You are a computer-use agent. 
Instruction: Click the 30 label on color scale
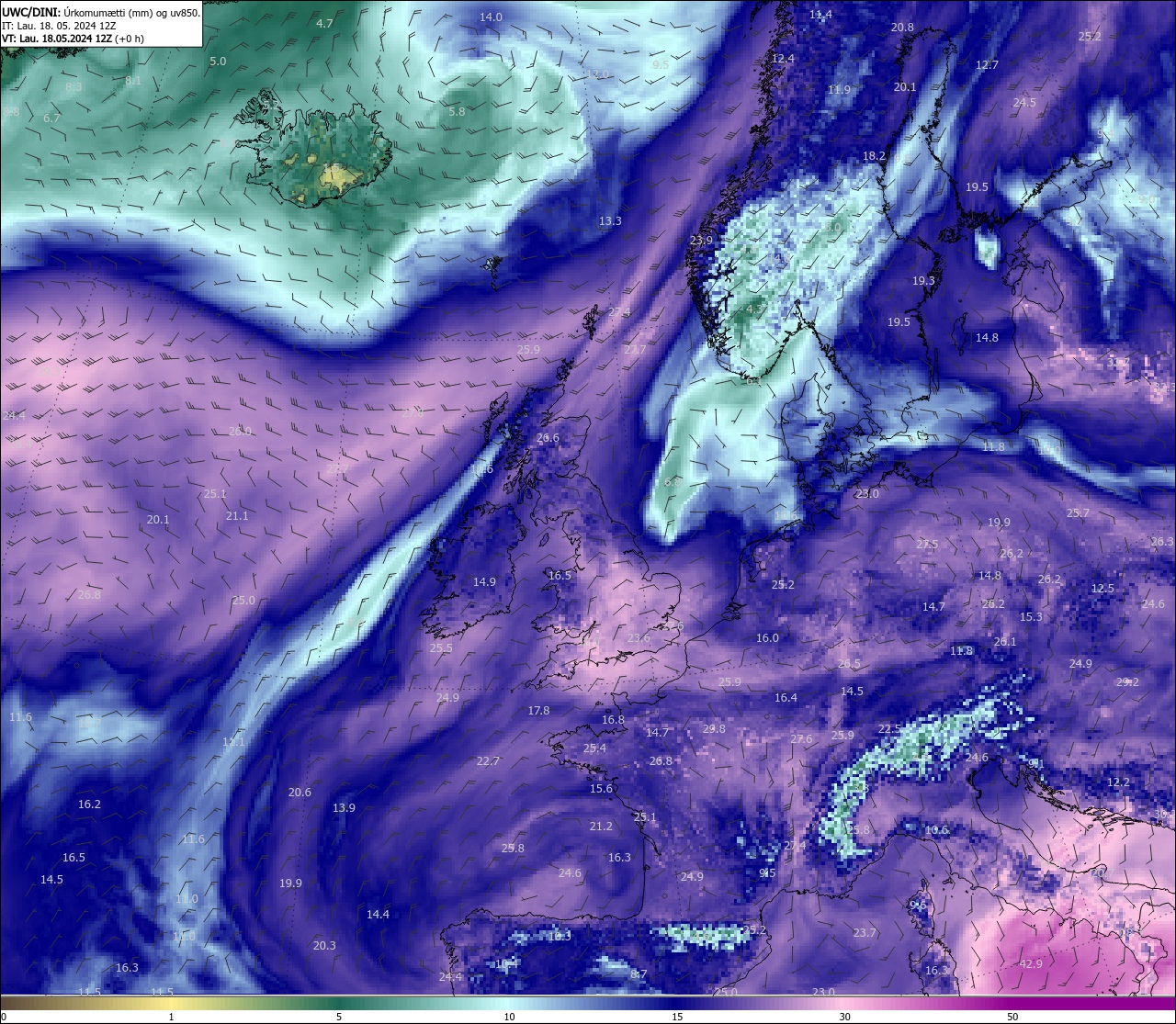click(x=844, y=1017)
